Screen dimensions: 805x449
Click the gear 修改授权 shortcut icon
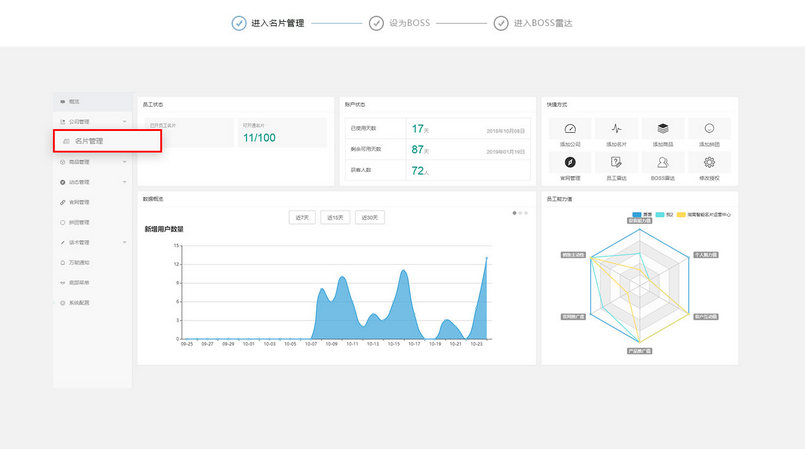pyautogui.click(x=709, y=162)
